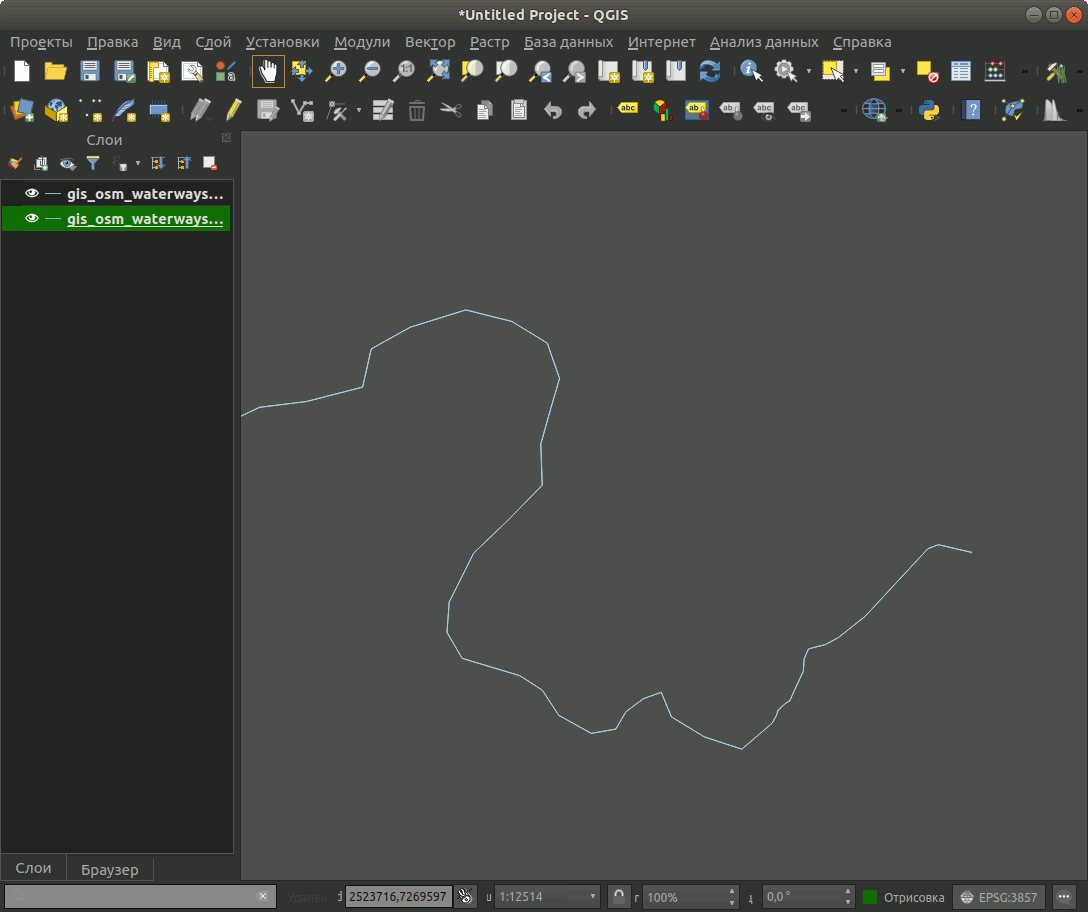Click the filter legend funnel icon

pyautogui.click(x=93, y=163)
